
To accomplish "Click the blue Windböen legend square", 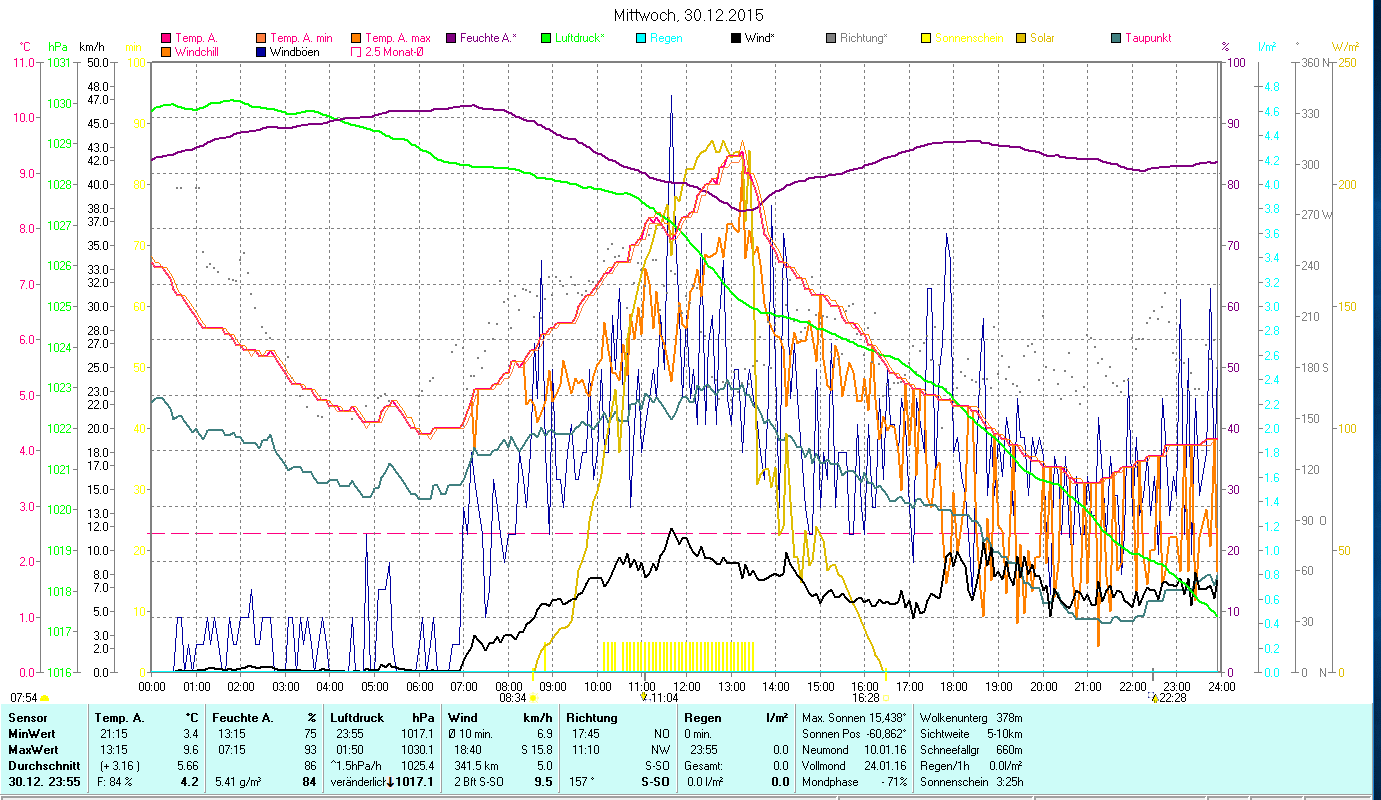I will point(260,52).
